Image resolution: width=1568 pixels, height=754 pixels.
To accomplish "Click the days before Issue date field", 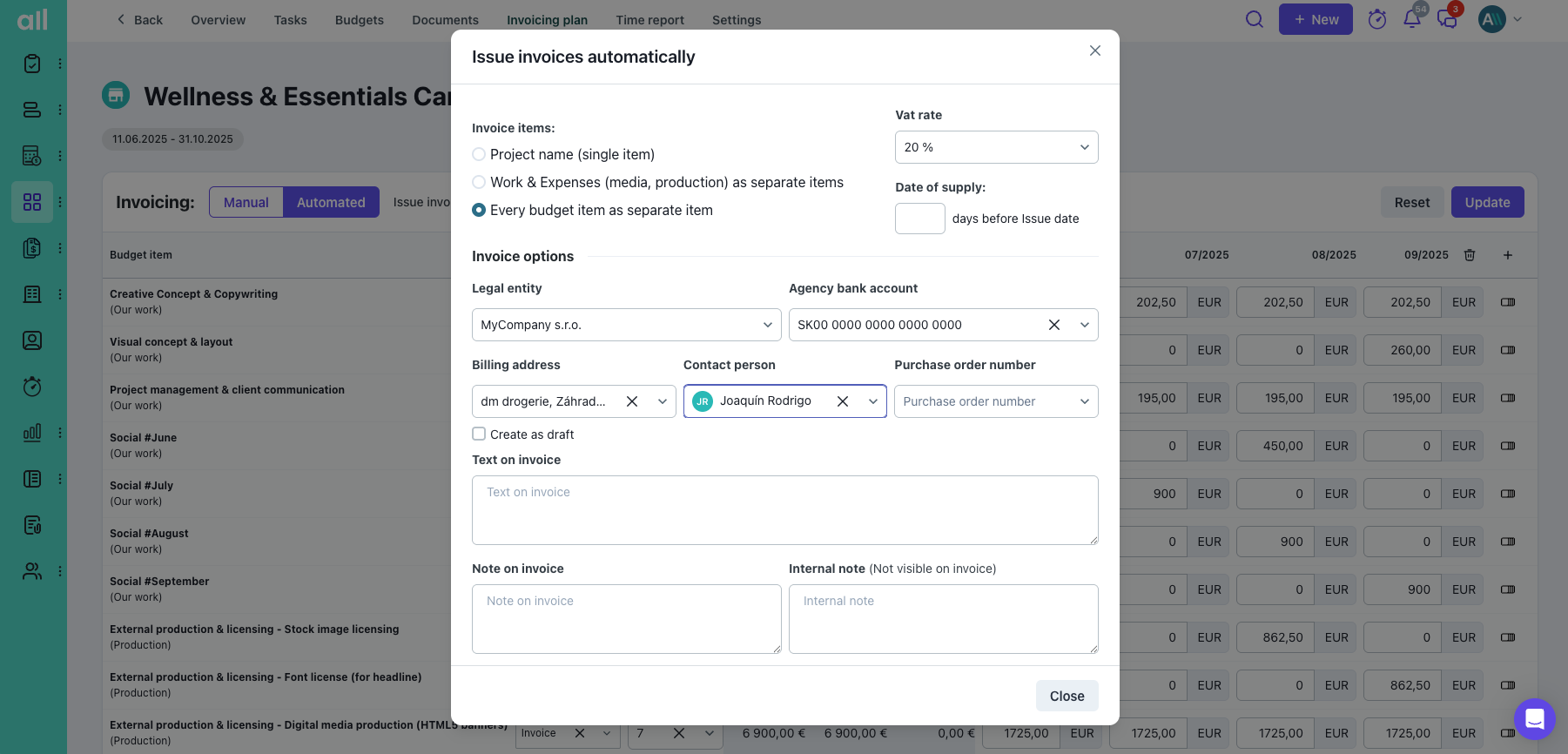I will 919,219.
